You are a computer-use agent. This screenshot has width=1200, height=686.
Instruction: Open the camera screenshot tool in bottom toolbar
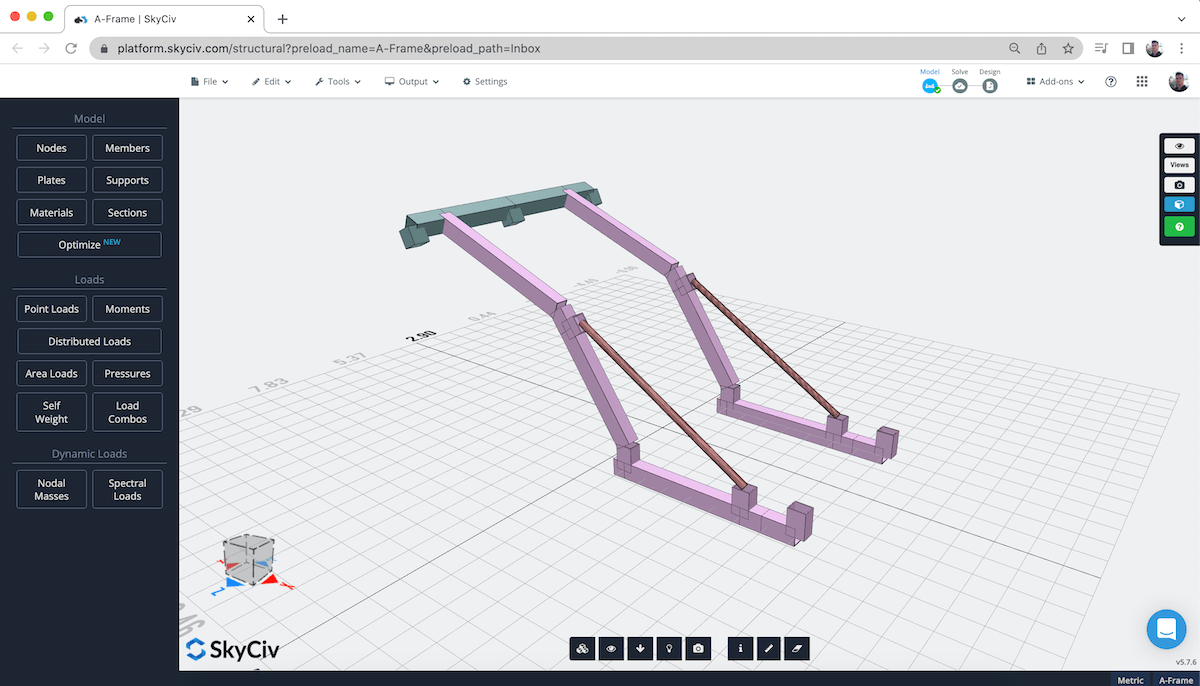point(697,648)
